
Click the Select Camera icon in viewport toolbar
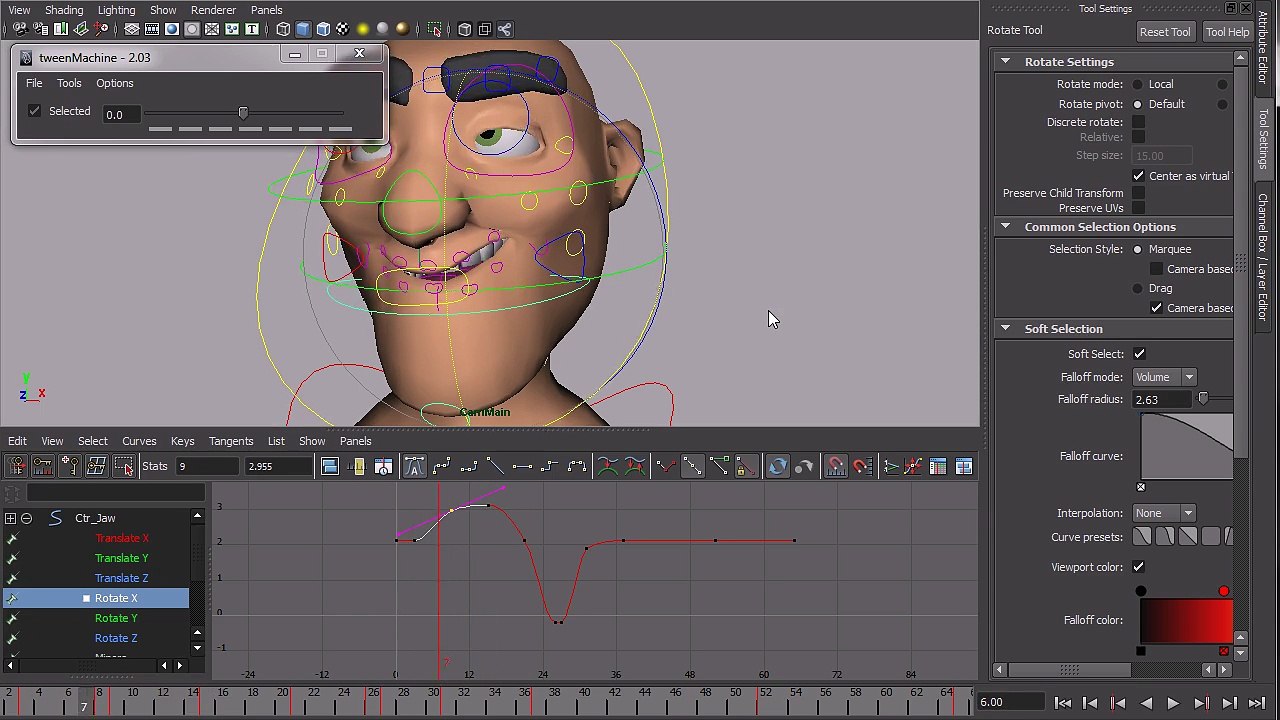19,29
